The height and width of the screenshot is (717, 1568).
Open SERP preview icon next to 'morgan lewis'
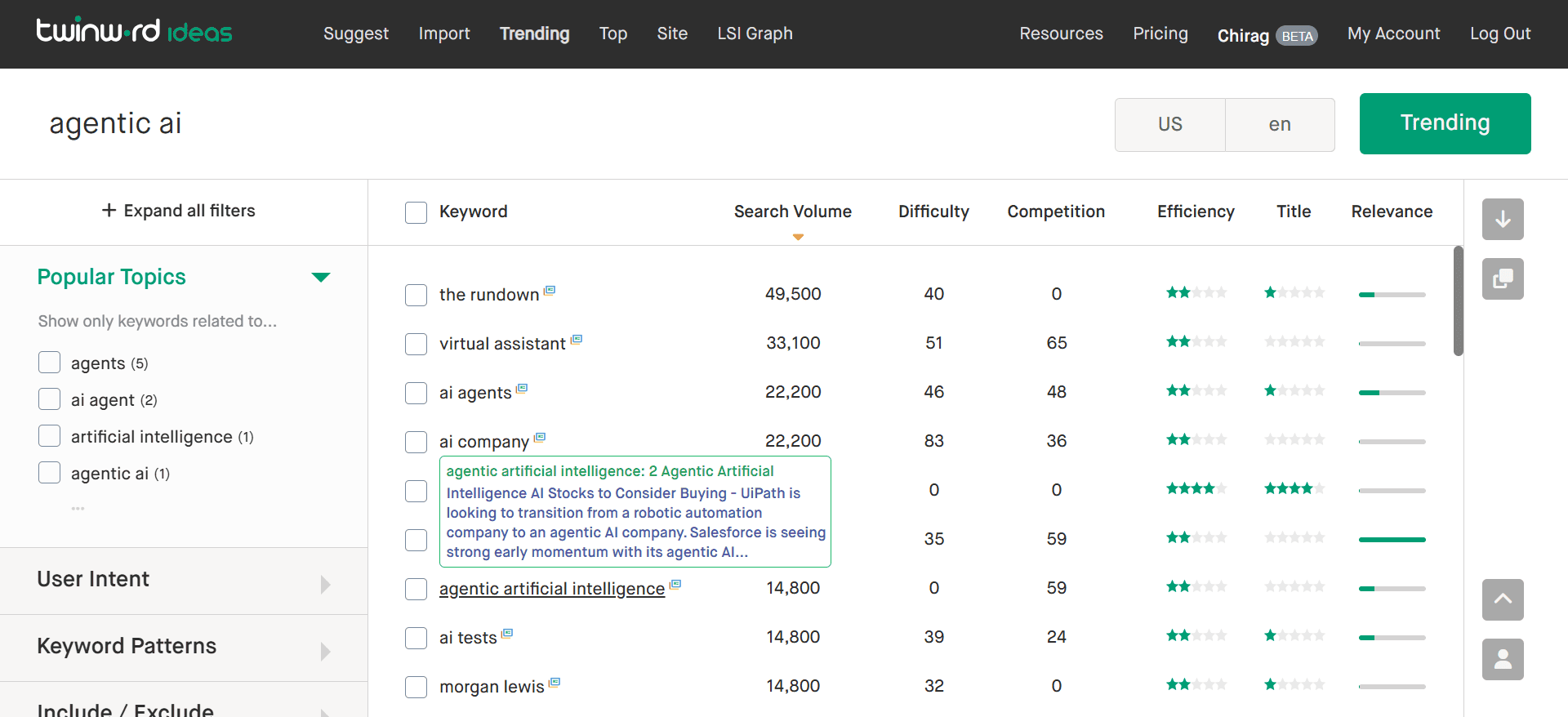555,682
